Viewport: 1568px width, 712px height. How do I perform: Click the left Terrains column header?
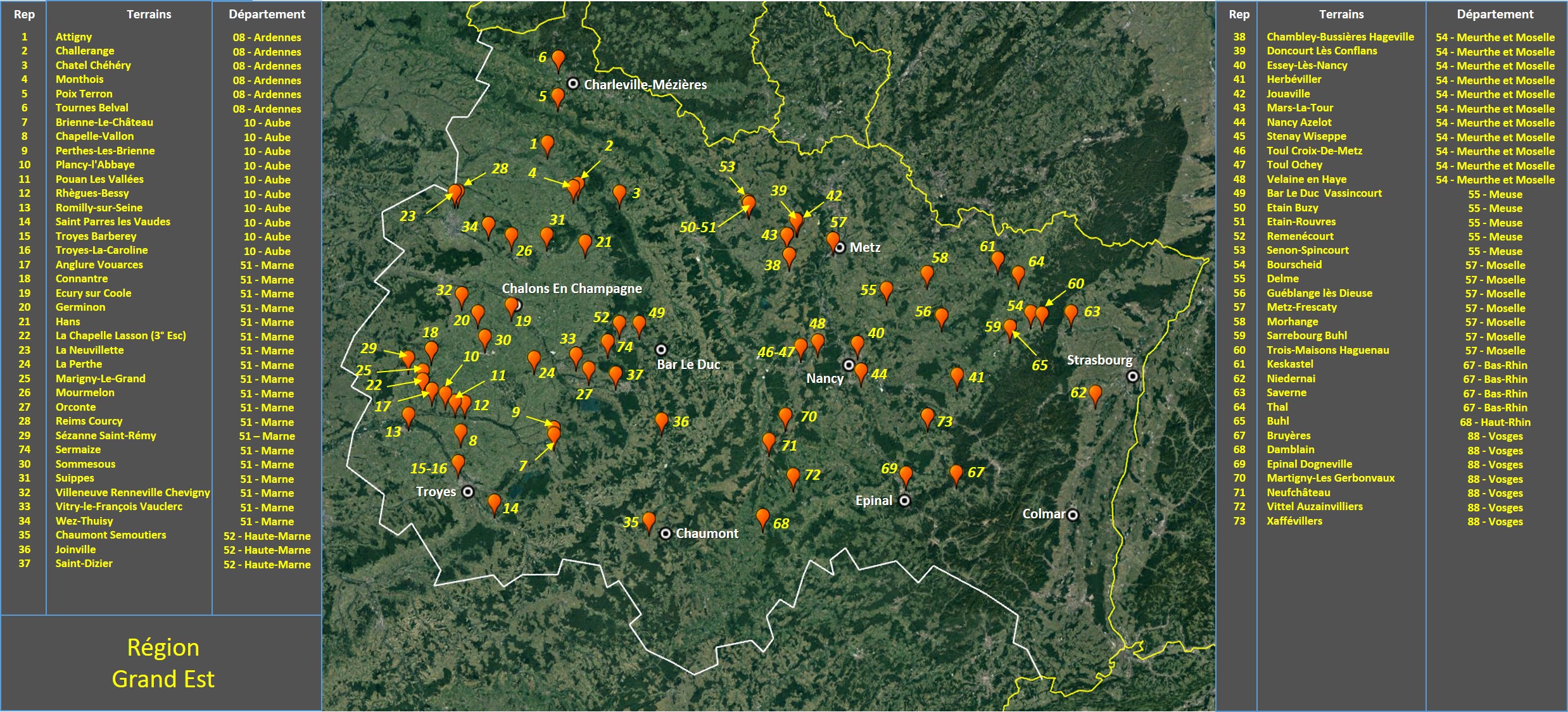pyautogui.click(x=149, y=14)
